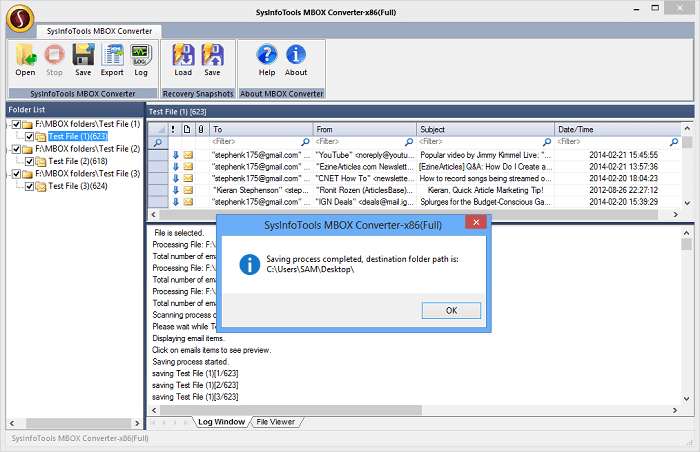700x452 pixels.
Task: Click the log window horizontal scrollbar thumb
Action: pos(291,410)
